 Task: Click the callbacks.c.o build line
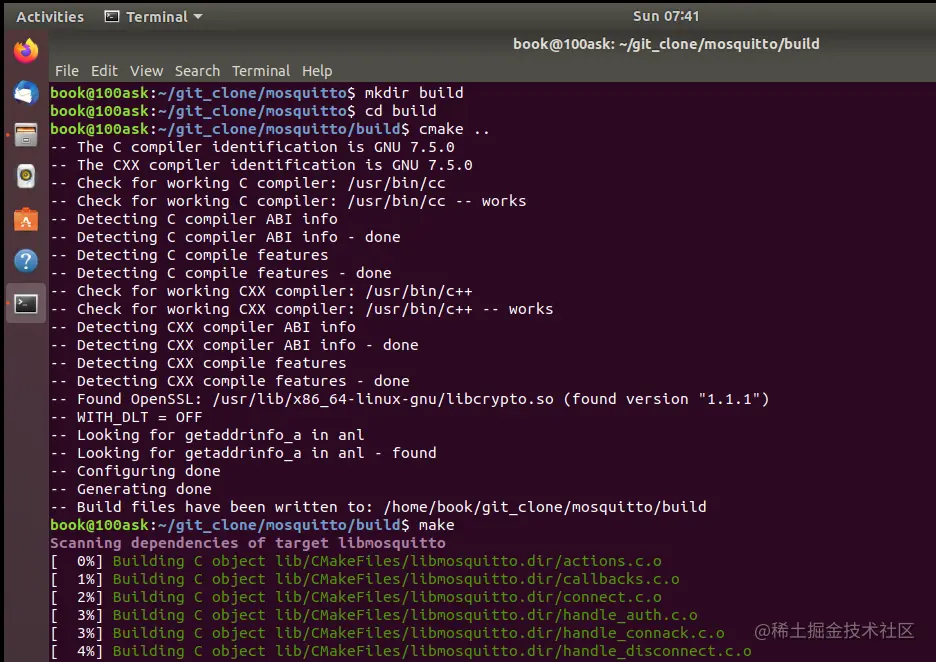tap(365, 579)
